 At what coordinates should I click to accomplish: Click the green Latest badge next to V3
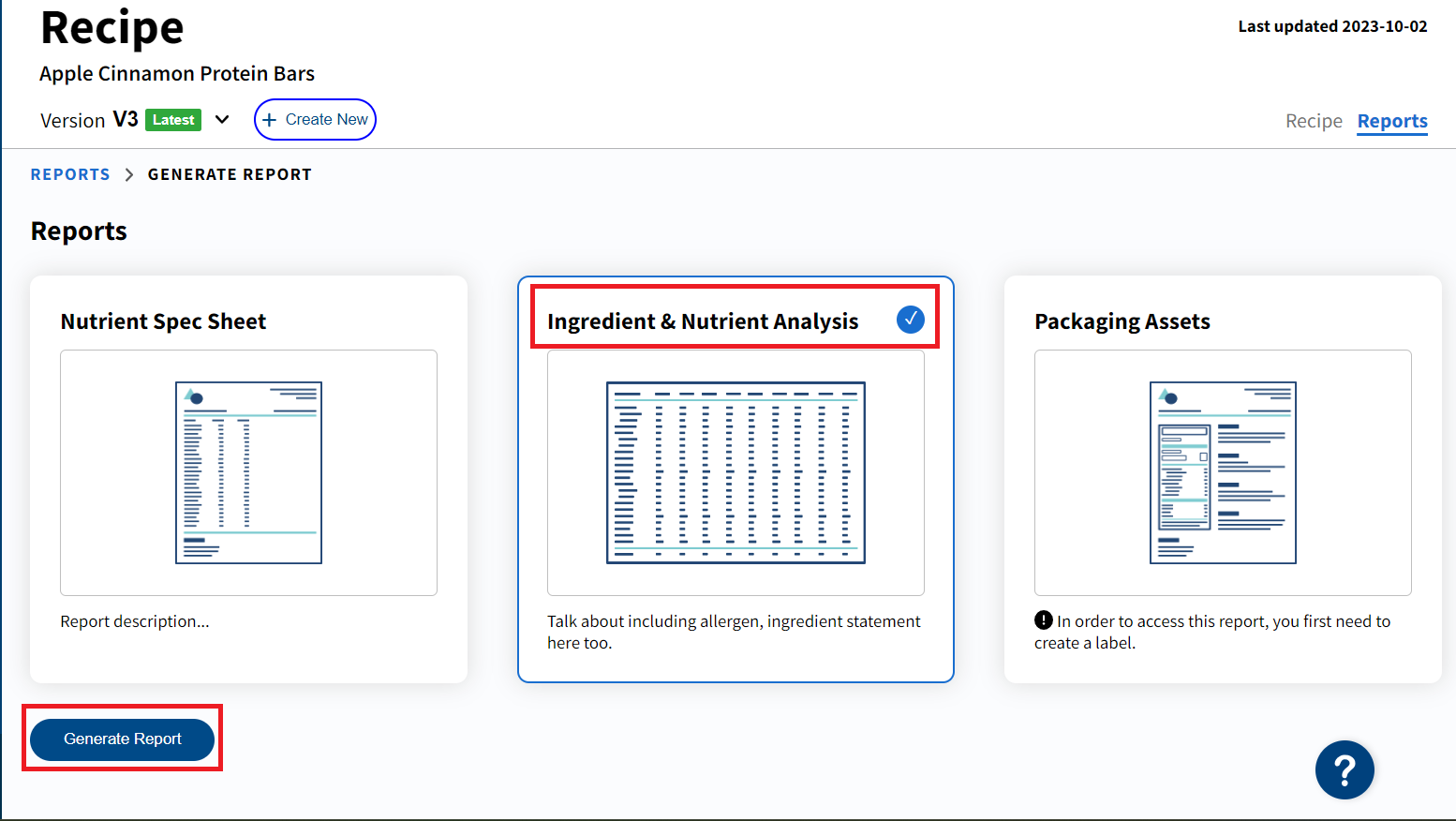point(173,119)
